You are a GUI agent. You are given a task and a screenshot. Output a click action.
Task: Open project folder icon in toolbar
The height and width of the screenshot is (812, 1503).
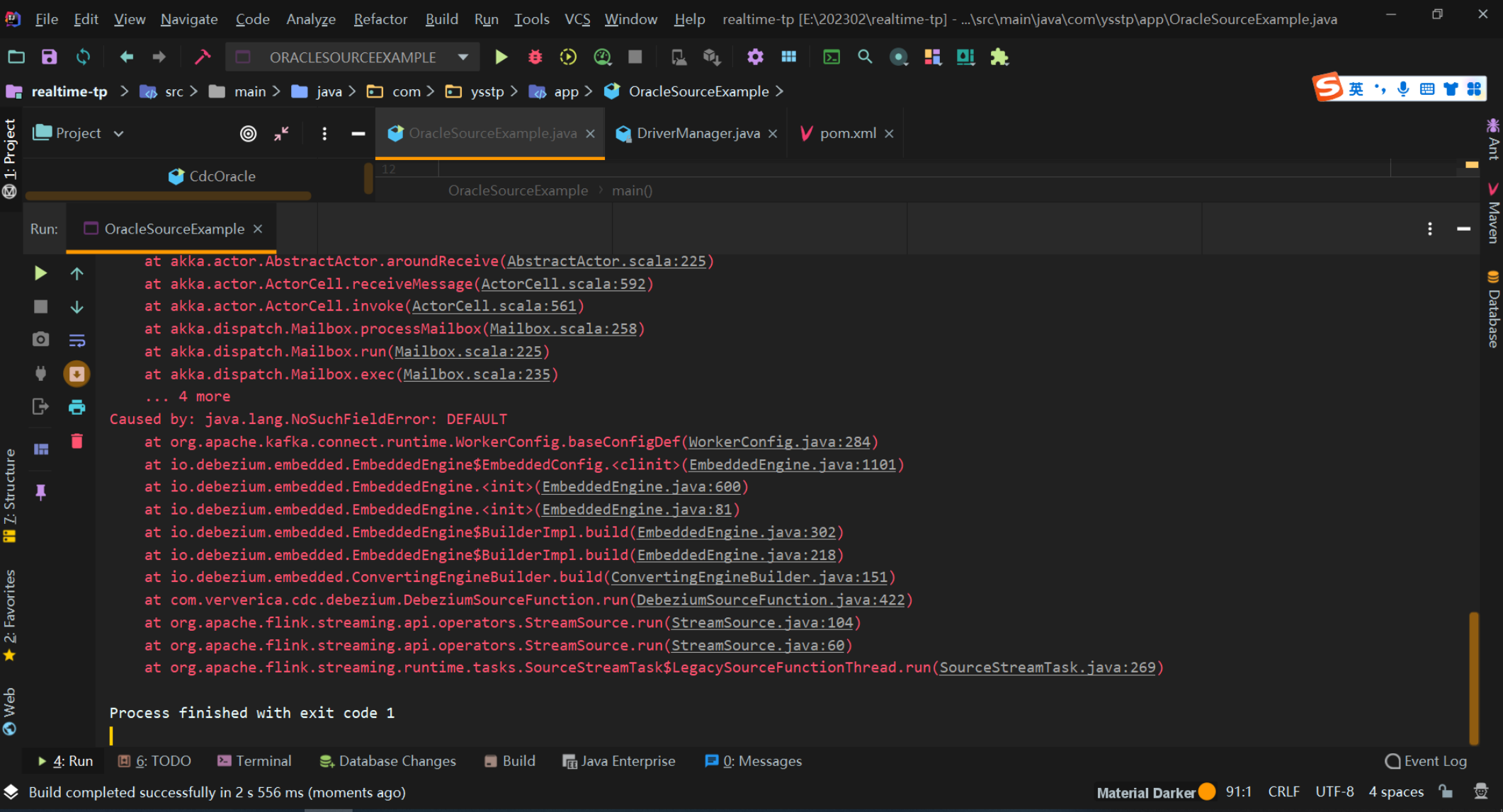[x=16, y=57]
